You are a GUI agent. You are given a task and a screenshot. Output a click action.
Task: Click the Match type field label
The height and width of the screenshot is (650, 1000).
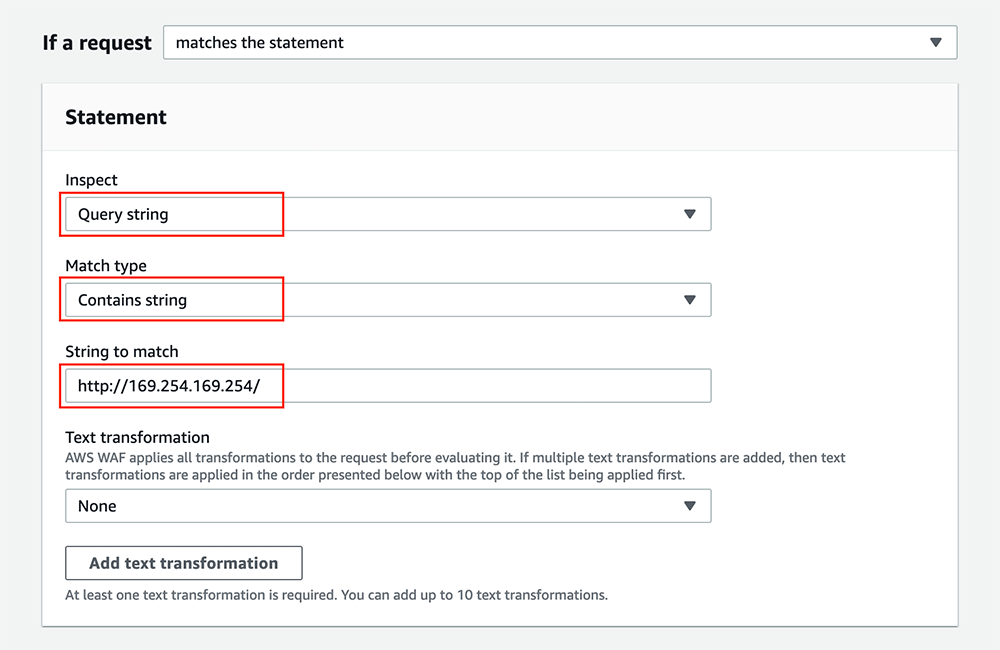106,266
